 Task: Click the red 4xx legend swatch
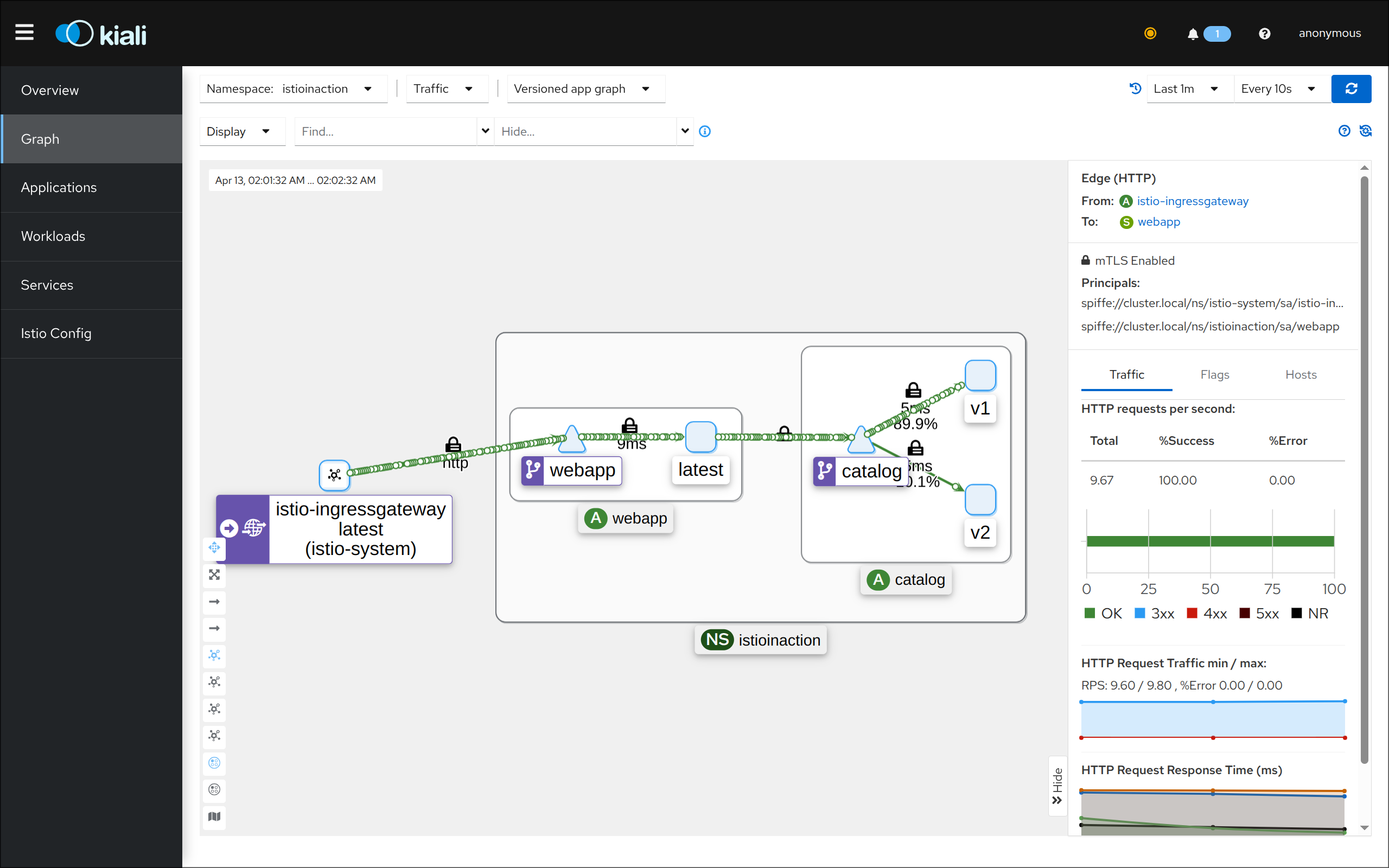1192,613
